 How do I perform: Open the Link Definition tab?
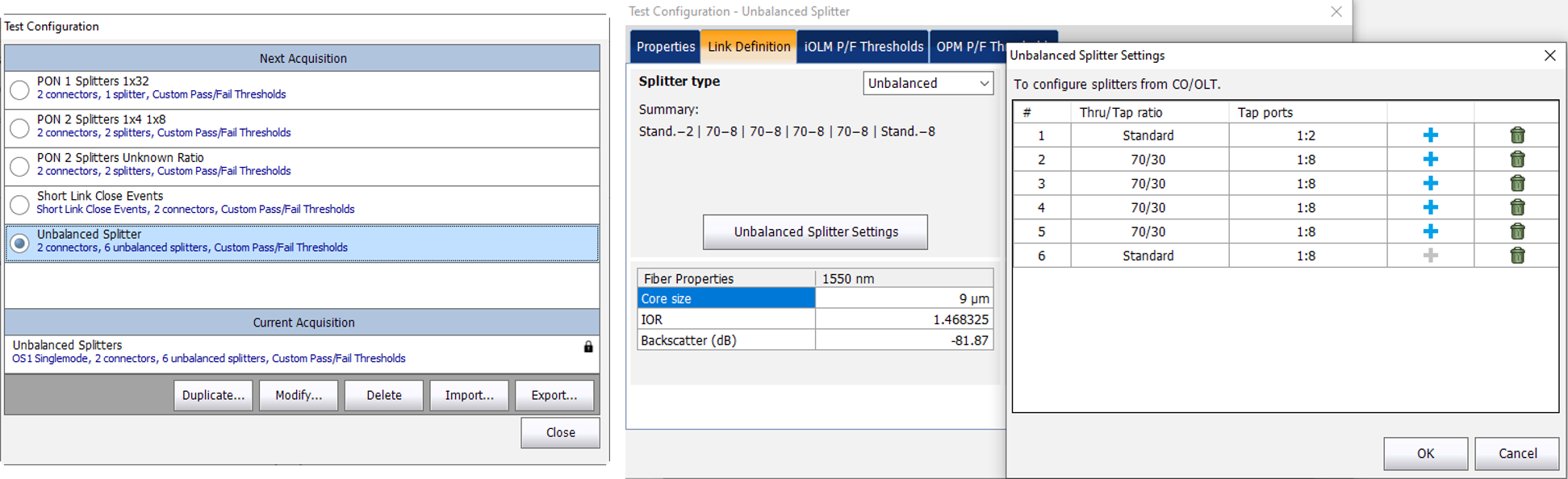749,47
